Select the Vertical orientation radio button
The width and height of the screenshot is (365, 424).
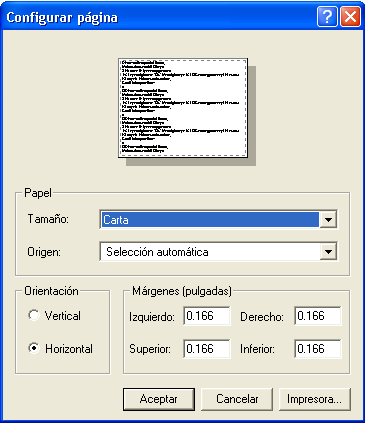pos(34,315)
